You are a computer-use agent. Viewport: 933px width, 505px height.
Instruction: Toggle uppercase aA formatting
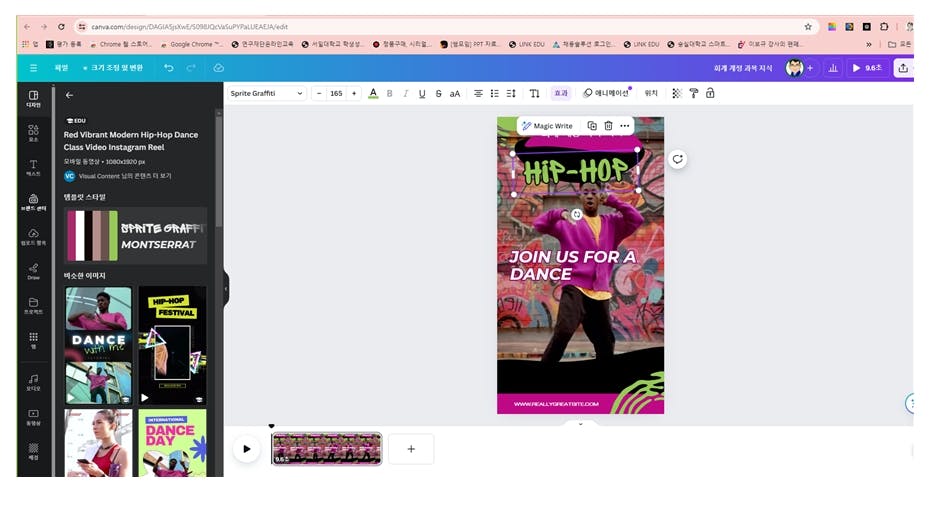coord(455,93)
